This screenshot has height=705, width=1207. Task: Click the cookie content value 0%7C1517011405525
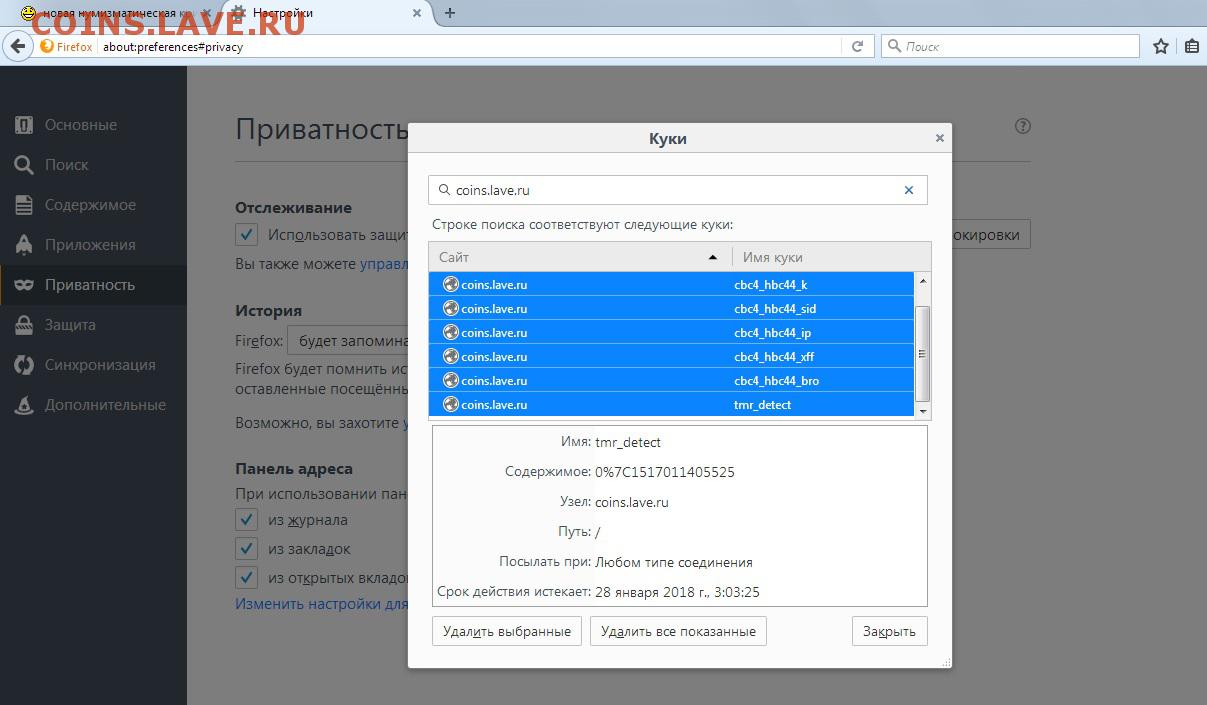click(x=665, y=472)
